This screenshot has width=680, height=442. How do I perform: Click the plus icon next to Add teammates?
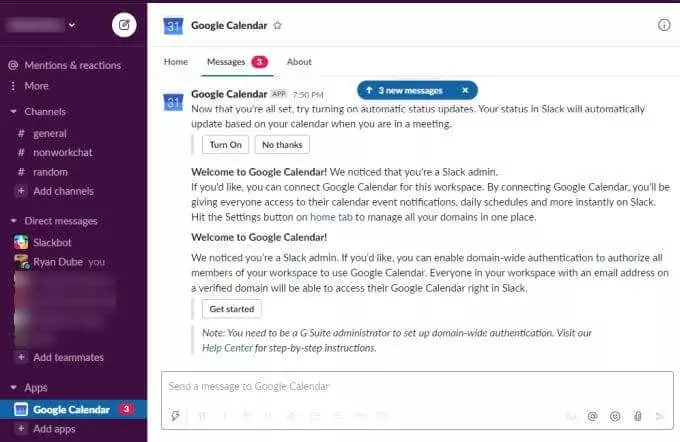point(20,357)
